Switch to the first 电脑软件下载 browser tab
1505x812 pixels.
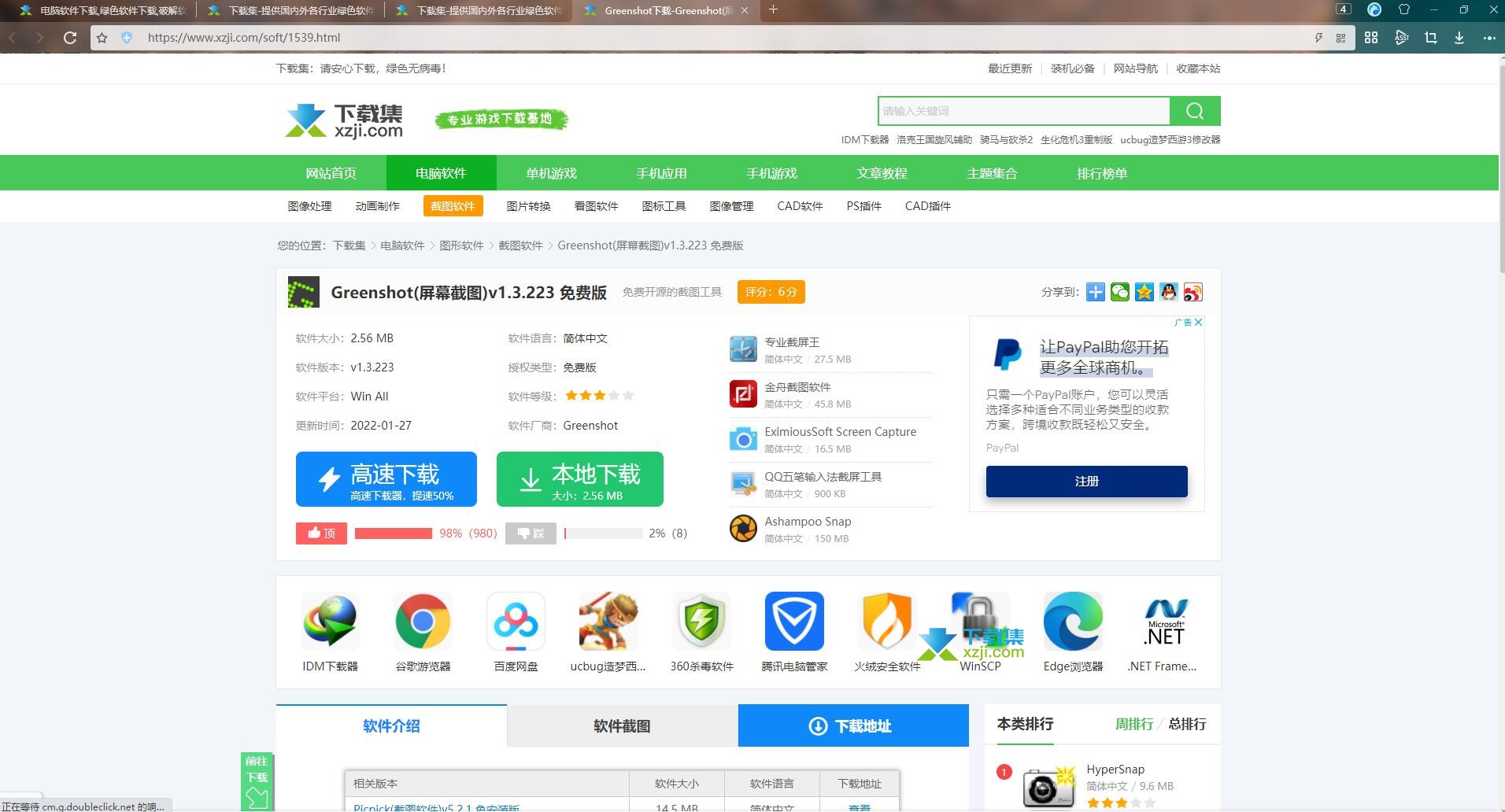click(x=103, y=10)
